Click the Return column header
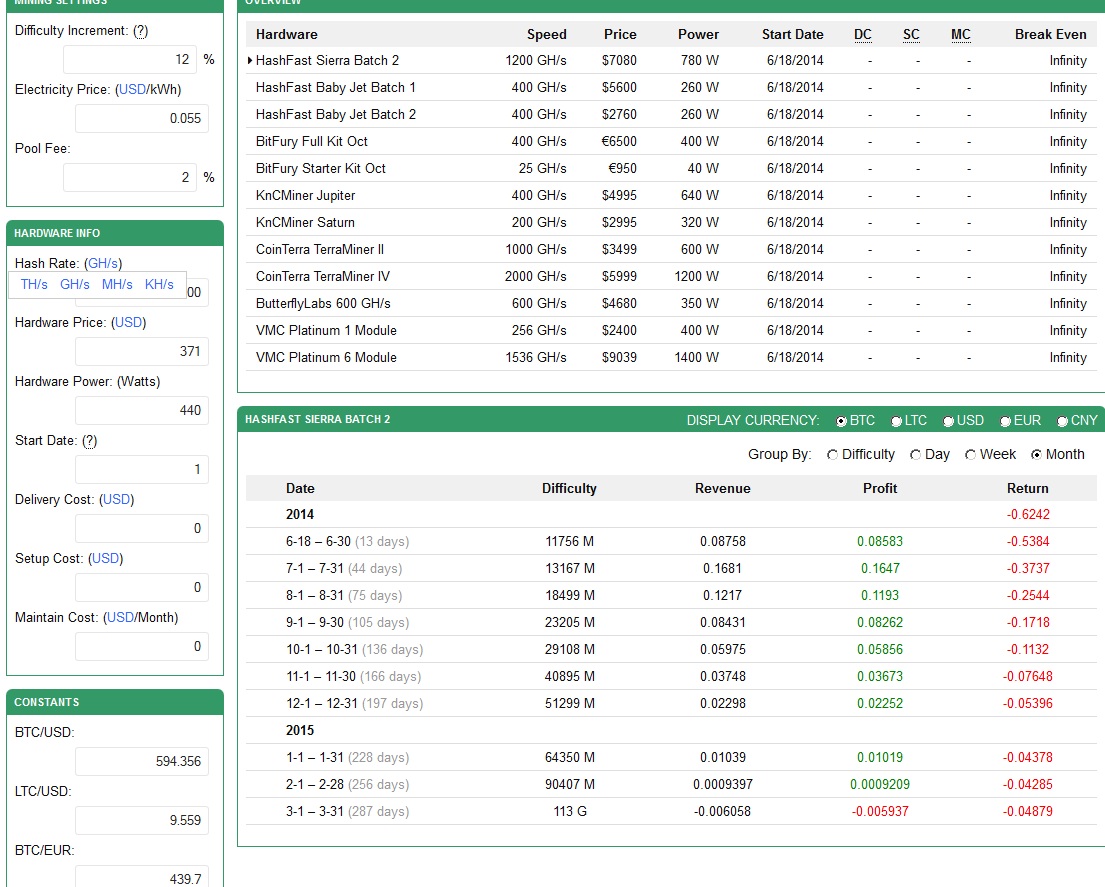1105x887 pixels. point(1027,488)
